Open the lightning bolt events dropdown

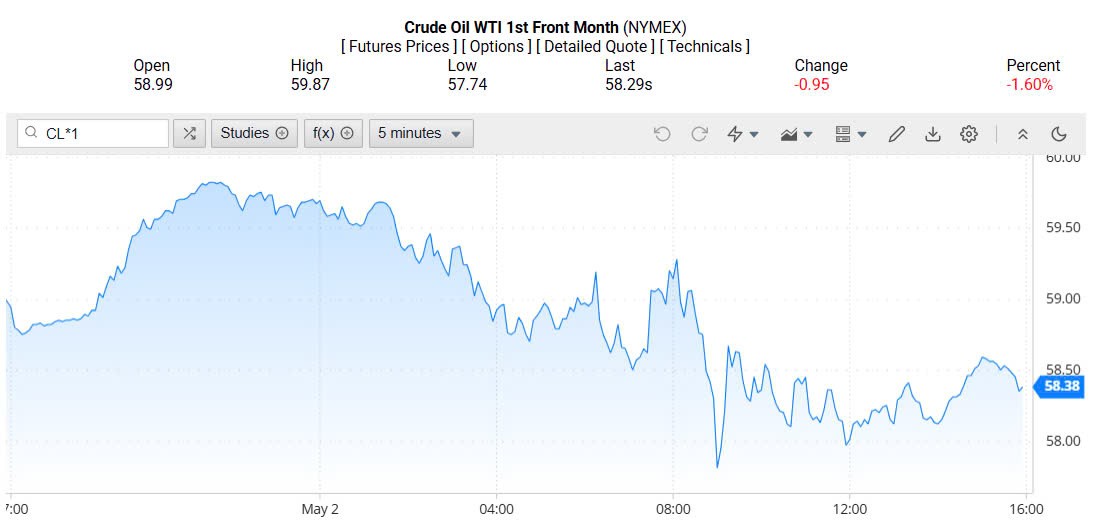(742, 134)
